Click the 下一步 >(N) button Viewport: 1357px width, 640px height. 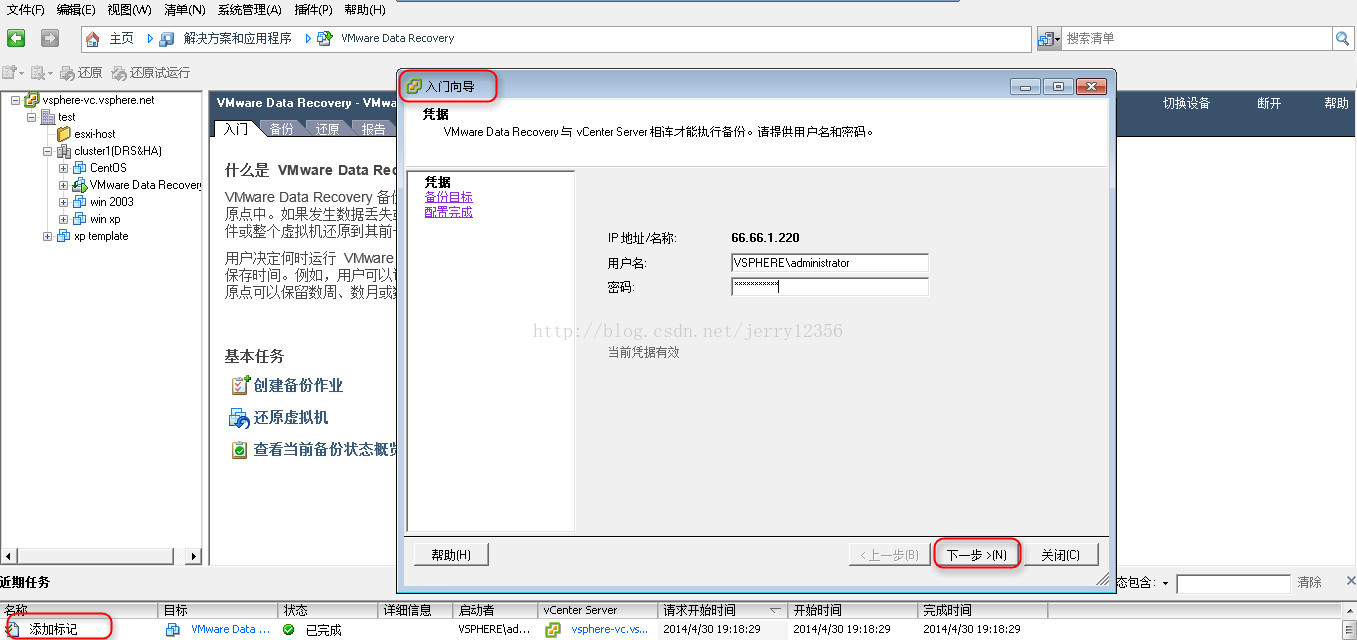(x=977, y=554)
